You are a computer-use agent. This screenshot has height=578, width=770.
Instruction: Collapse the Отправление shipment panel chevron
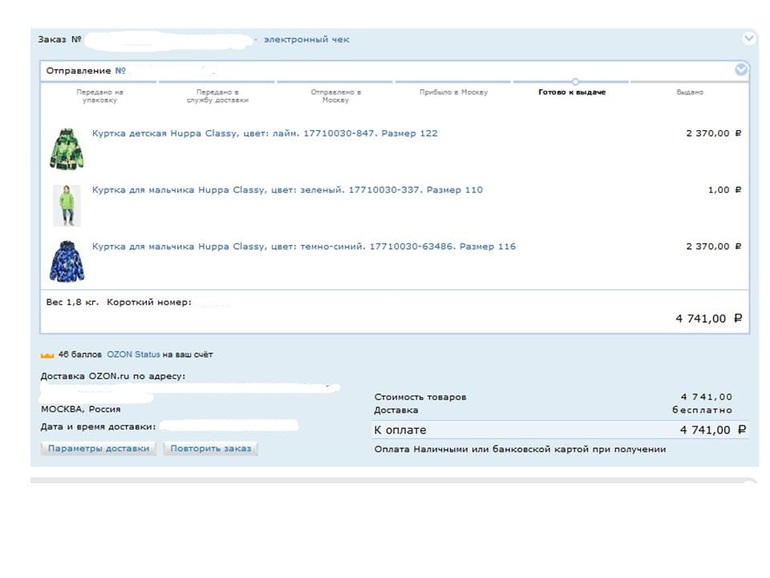(x=741, y=70)
